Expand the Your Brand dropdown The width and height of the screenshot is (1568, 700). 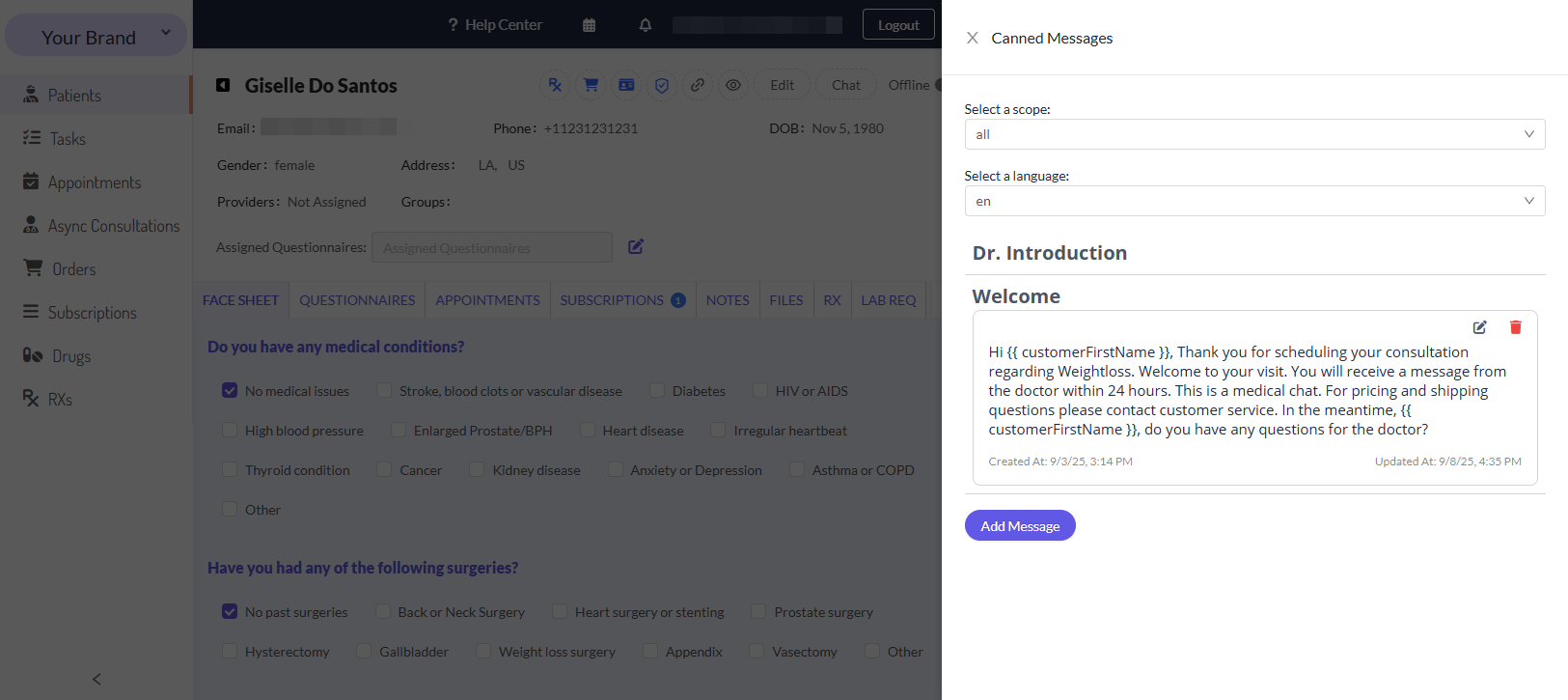(x=96, y=36)
